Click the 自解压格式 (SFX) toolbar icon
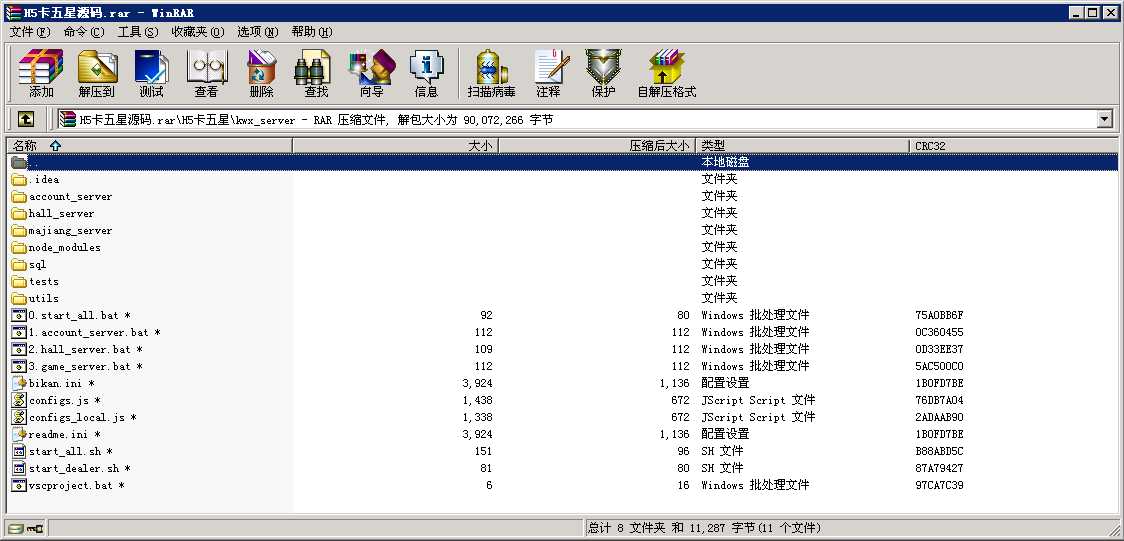The width and height of the screenshot is (1124, 541). pyautogui.click(x=667, y=73)
